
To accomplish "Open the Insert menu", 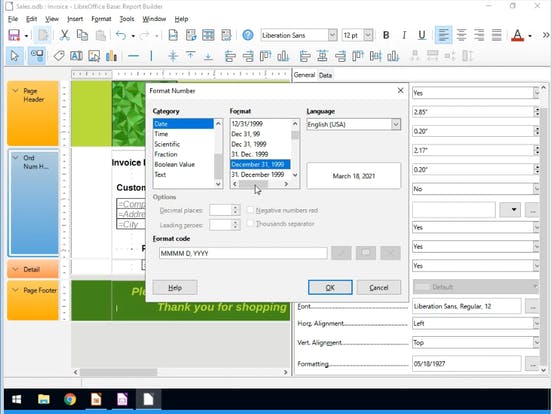I will pyautogui.click(x=75, y=19).
